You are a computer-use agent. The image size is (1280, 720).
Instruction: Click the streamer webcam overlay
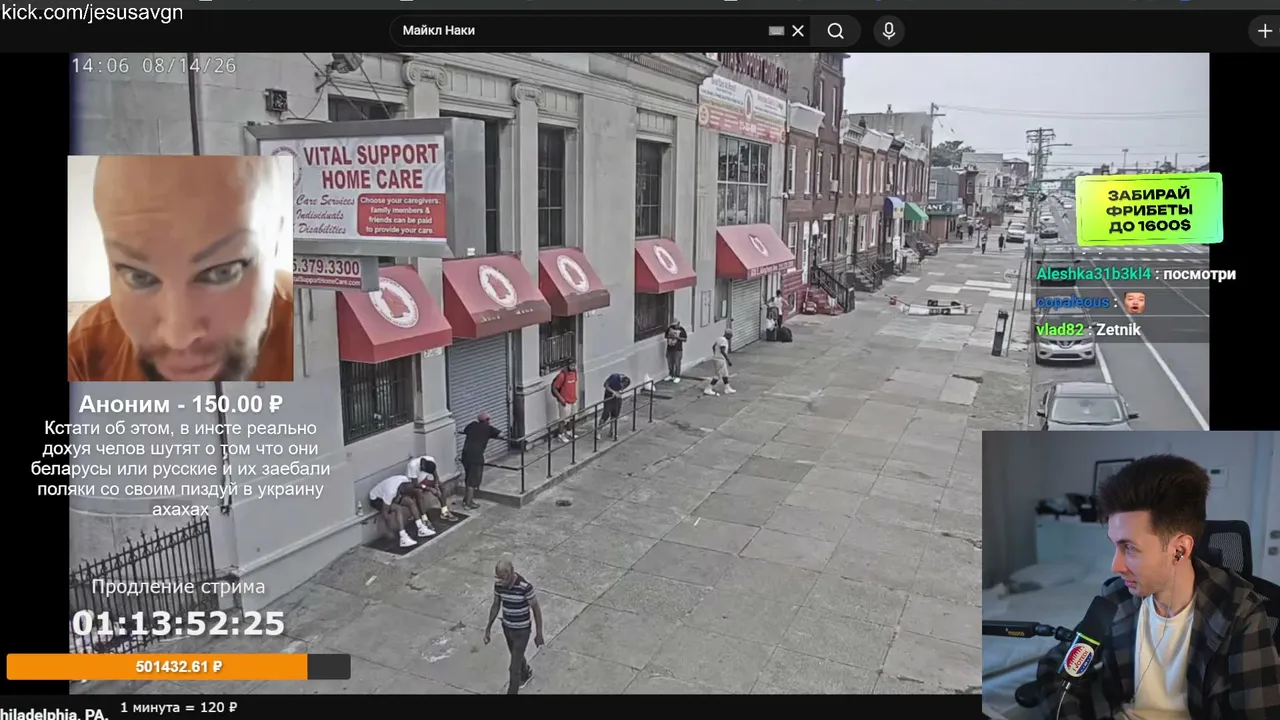[x=1131, y=575]
